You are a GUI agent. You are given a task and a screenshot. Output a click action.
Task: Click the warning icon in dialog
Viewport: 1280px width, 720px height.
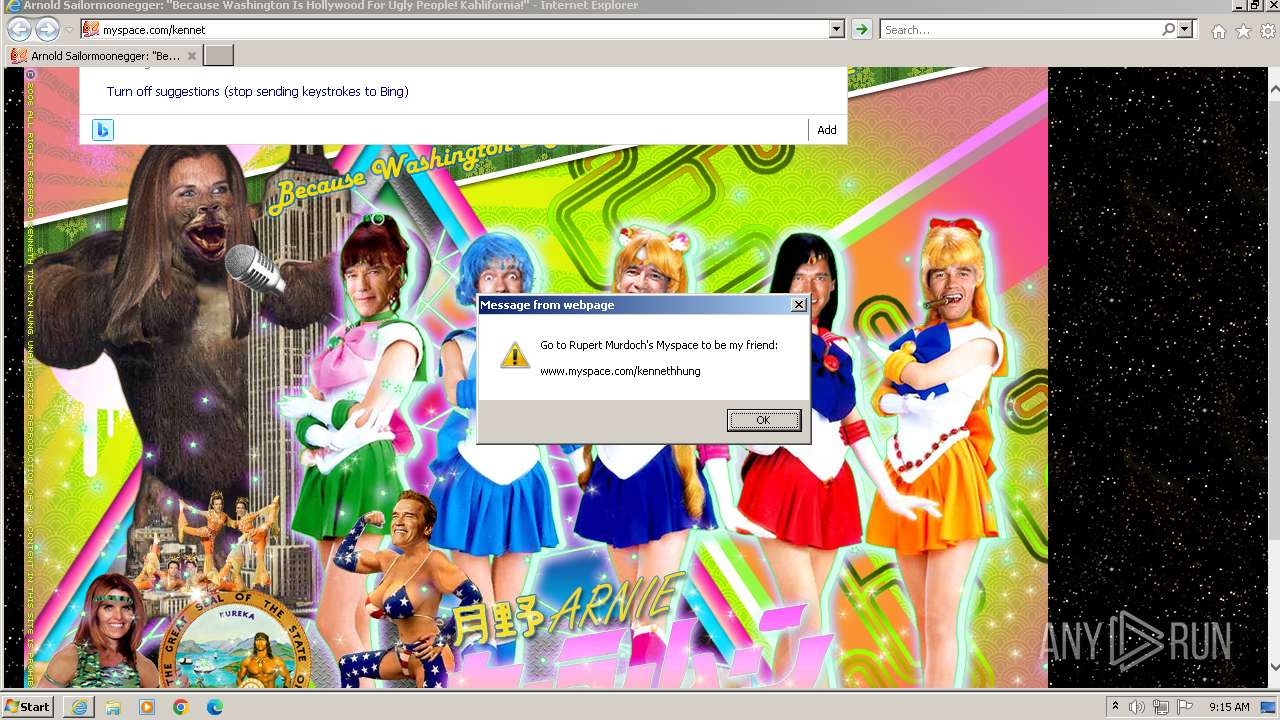click(515, 354)
